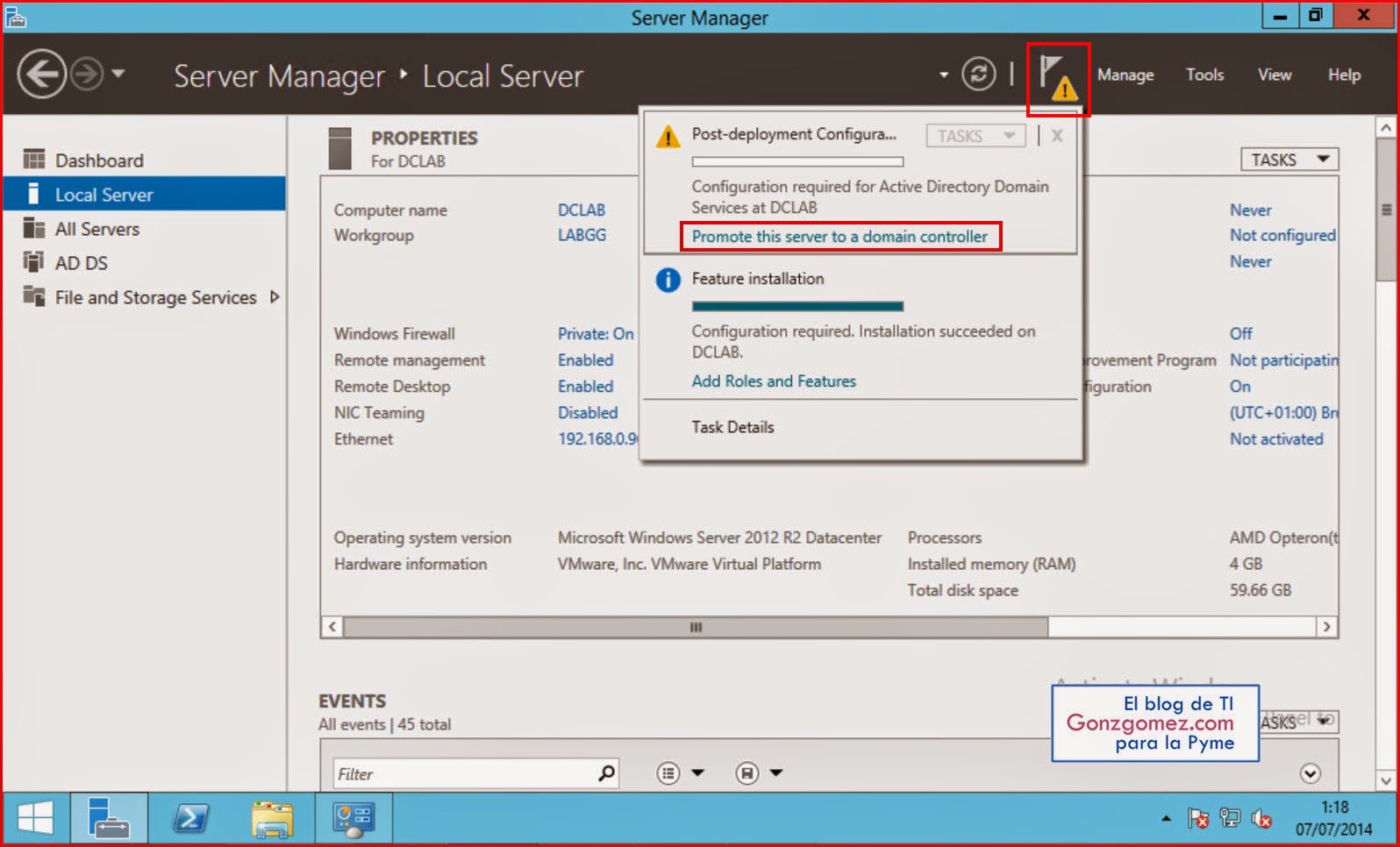Click the File and Storage Services icon
Screen dimensions: 1400x847
(x=34, y=296)
